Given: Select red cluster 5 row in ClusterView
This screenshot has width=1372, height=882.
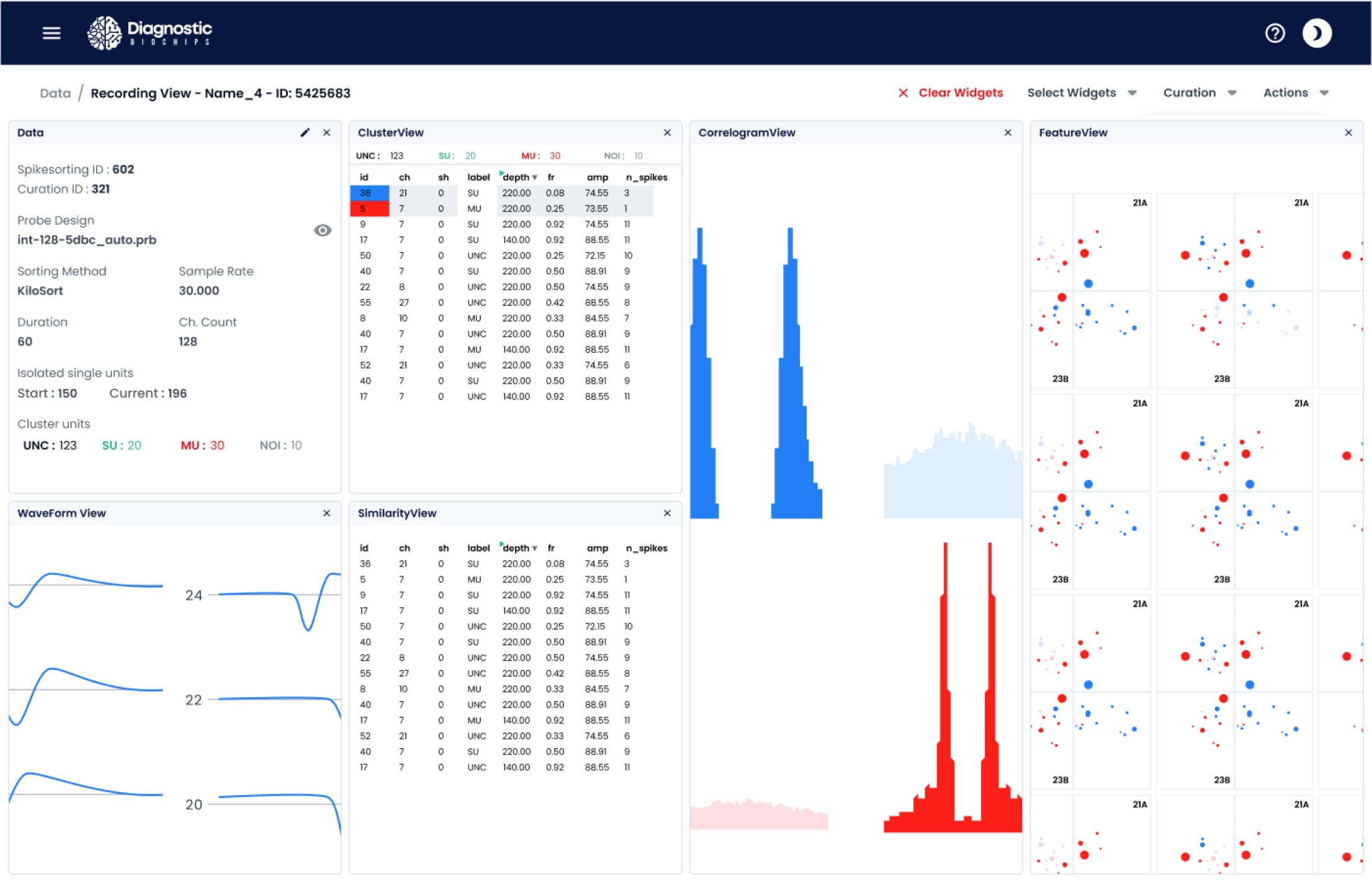Looking at the screenshot, I should click(369, 209).
